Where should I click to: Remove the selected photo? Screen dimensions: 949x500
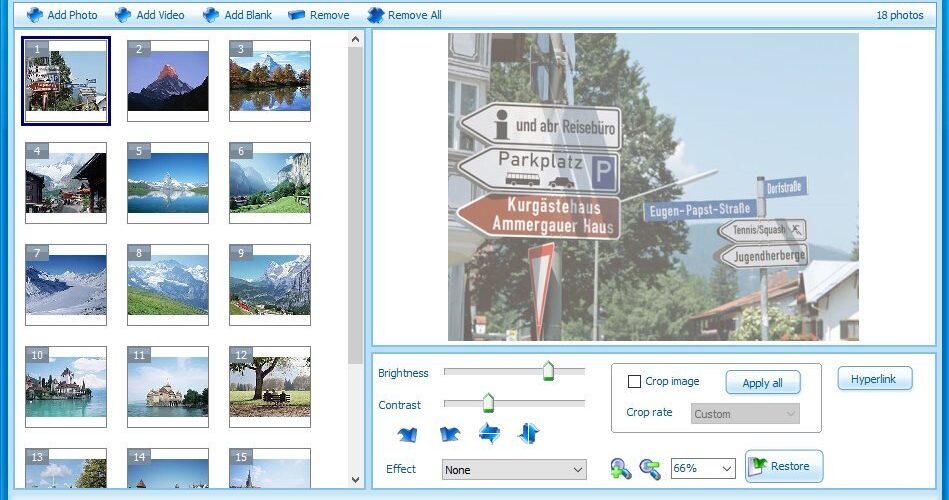point(318,15)
